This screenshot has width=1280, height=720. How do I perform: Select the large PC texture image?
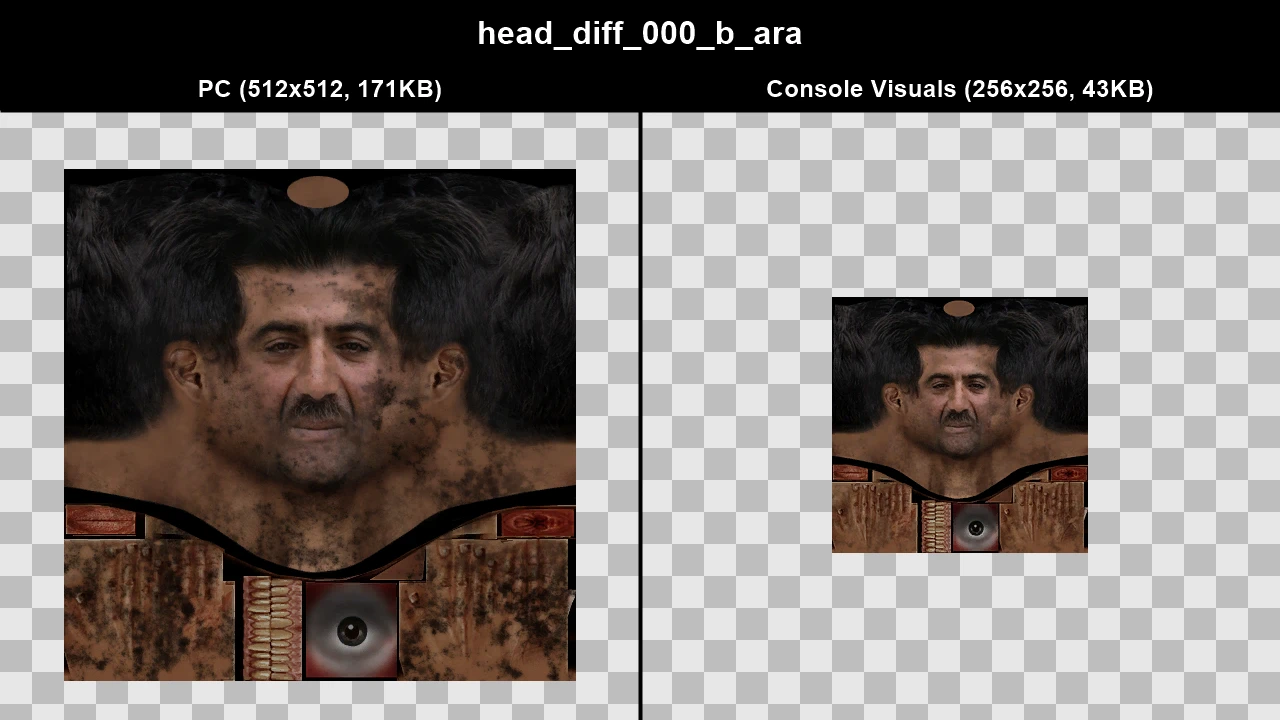point(320,425)
